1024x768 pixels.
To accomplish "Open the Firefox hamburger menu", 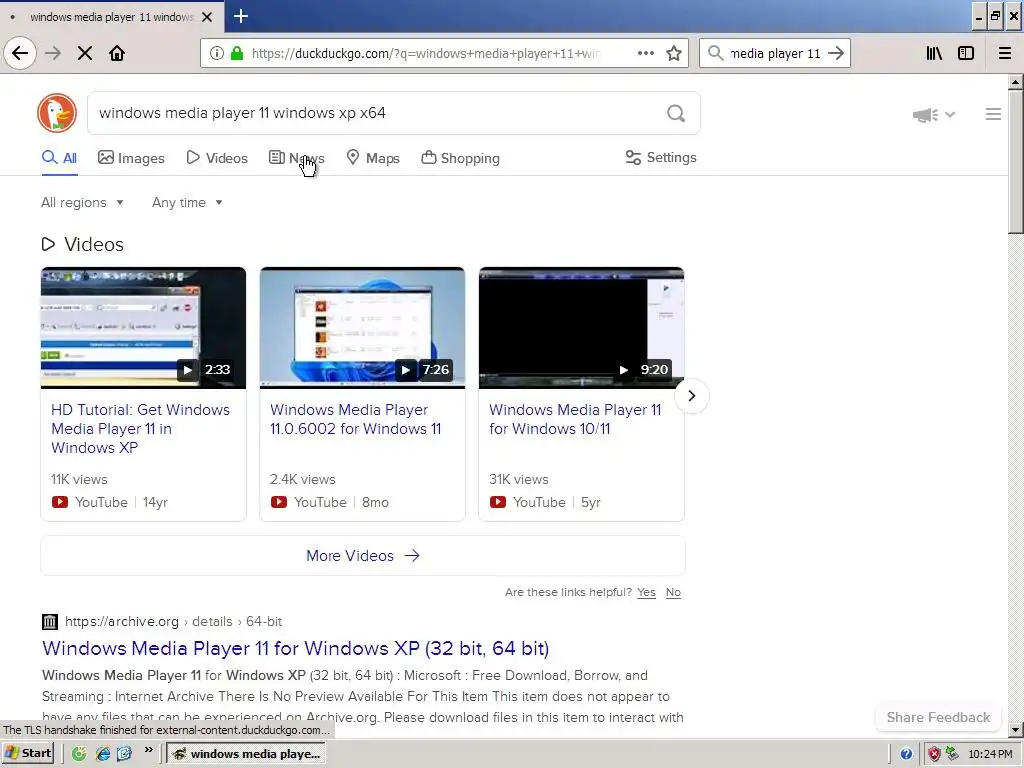I will 1005,53.
